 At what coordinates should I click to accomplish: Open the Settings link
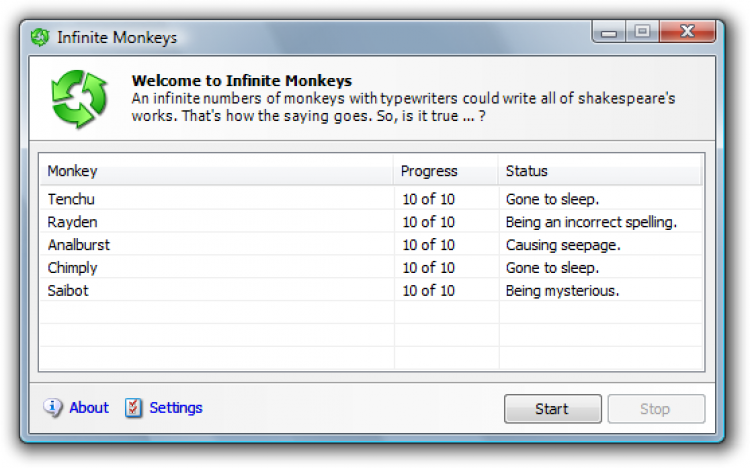176,408
